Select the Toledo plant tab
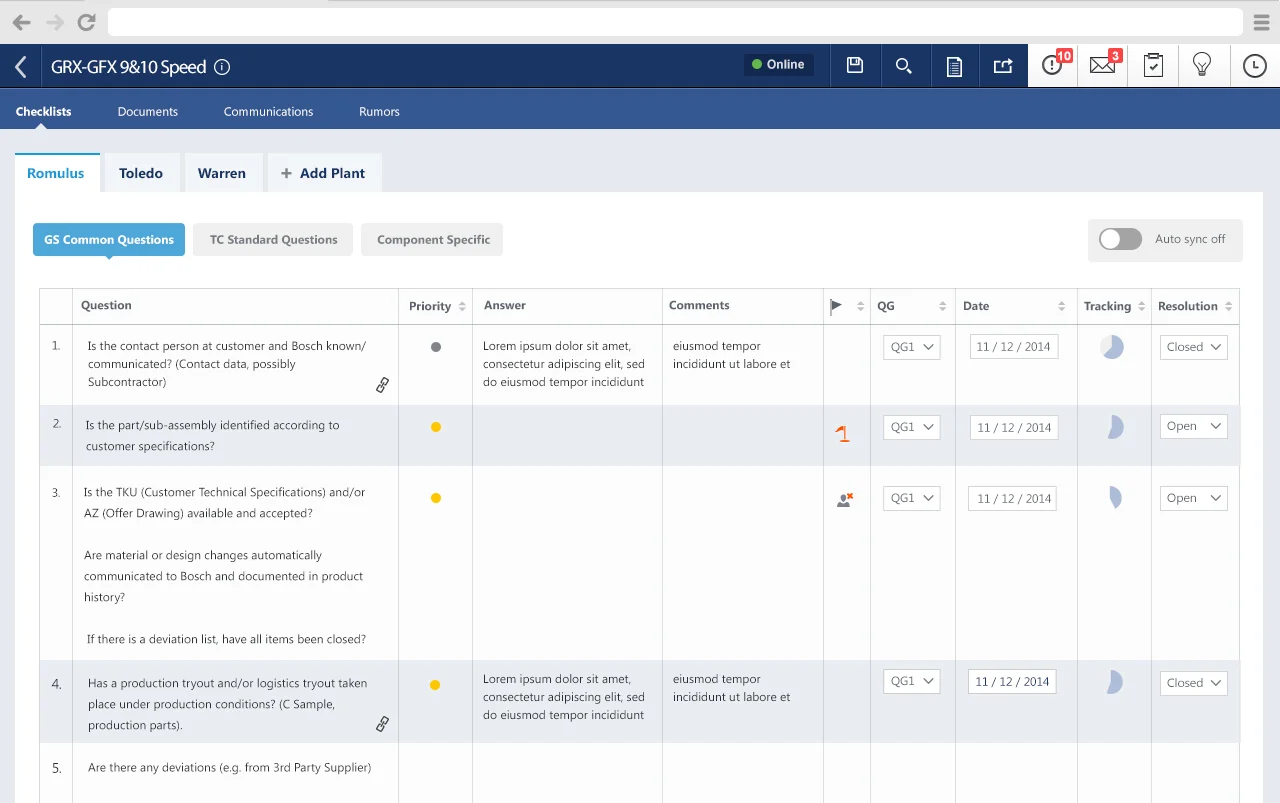This screenshot has width=1280, height=803. coord(141,173)
